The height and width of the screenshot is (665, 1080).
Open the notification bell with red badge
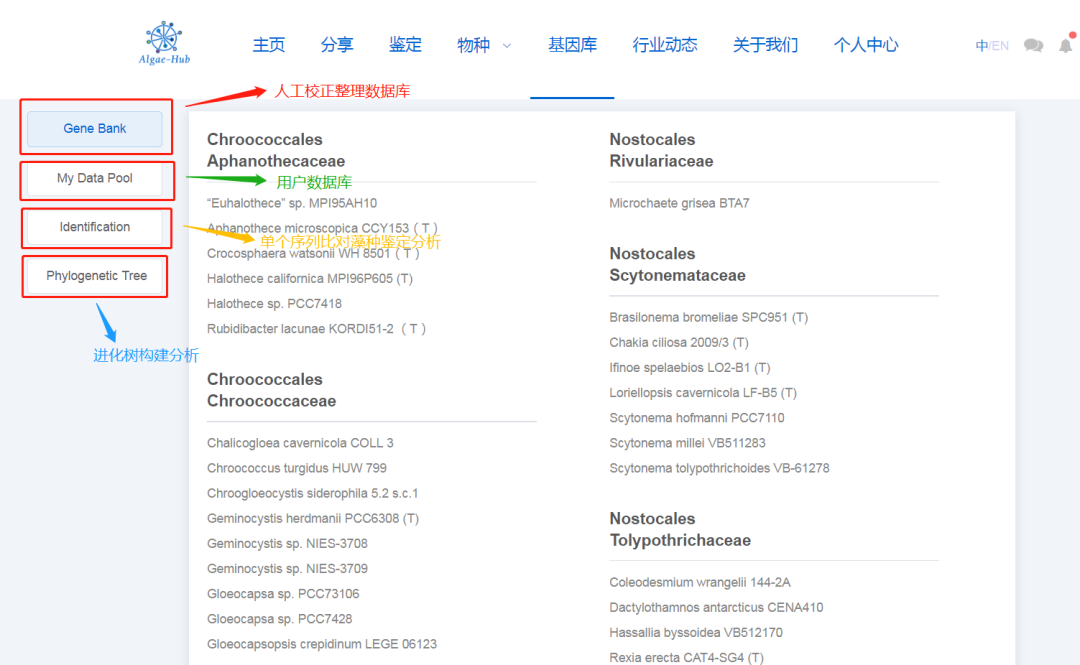1065,45
